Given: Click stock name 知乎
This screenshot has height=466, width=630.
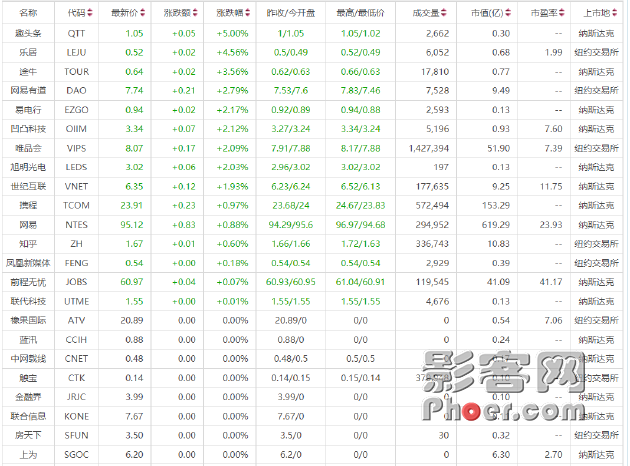Looking at the screenshot, I should tap(28, 244).
